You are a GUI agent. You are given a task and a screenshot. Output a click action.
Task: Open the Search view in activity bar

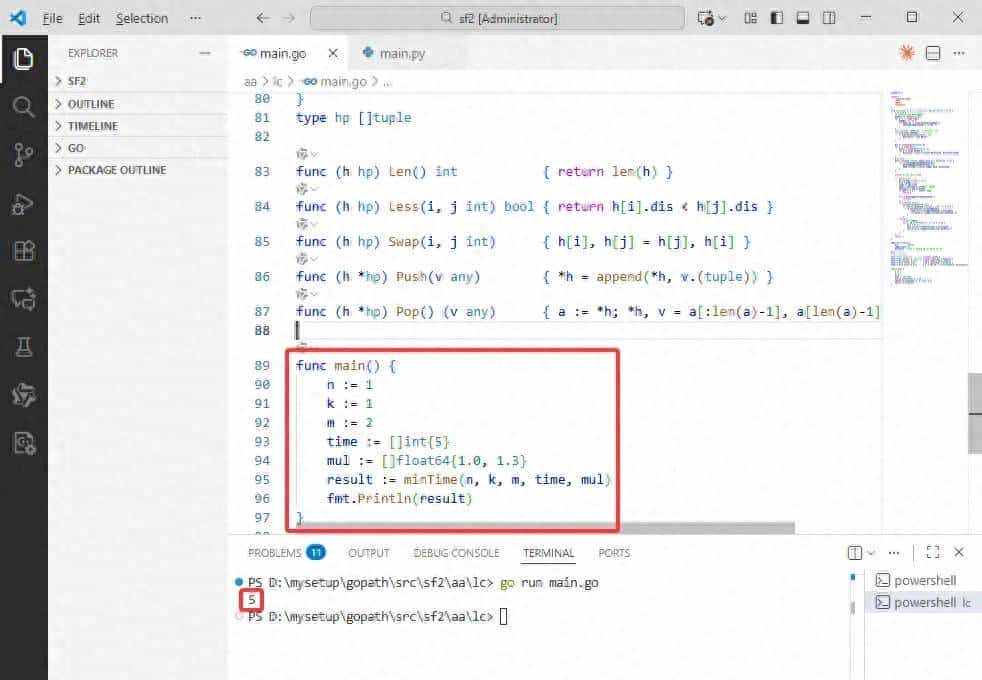click(23, 107)
